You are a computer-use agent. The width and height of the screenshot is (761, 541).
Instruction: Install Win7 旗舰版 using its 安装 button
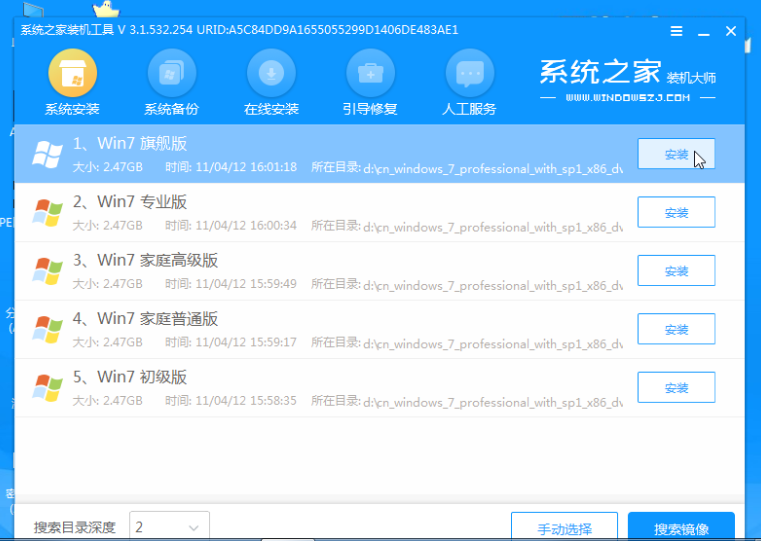(x=676, y=154)
